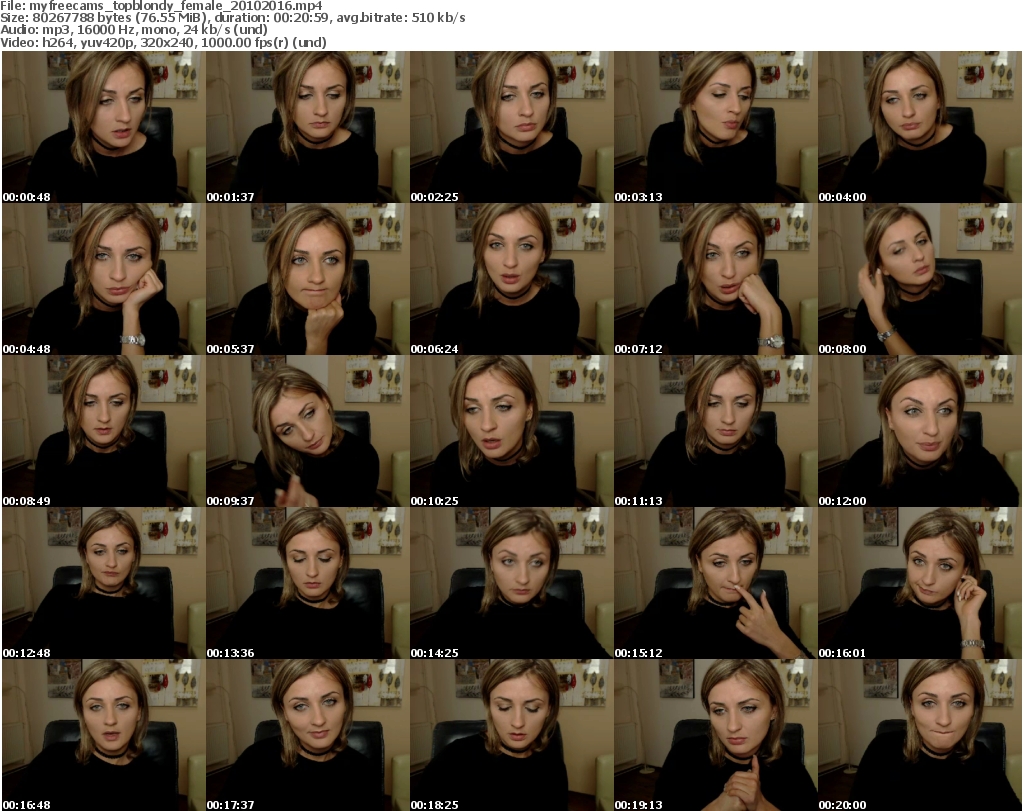Image resolution: width=1024 pixels, height=811 pixels.
Task: Select the thumbnail timestamped 00:04:48
Action: (x=104, y=279)
